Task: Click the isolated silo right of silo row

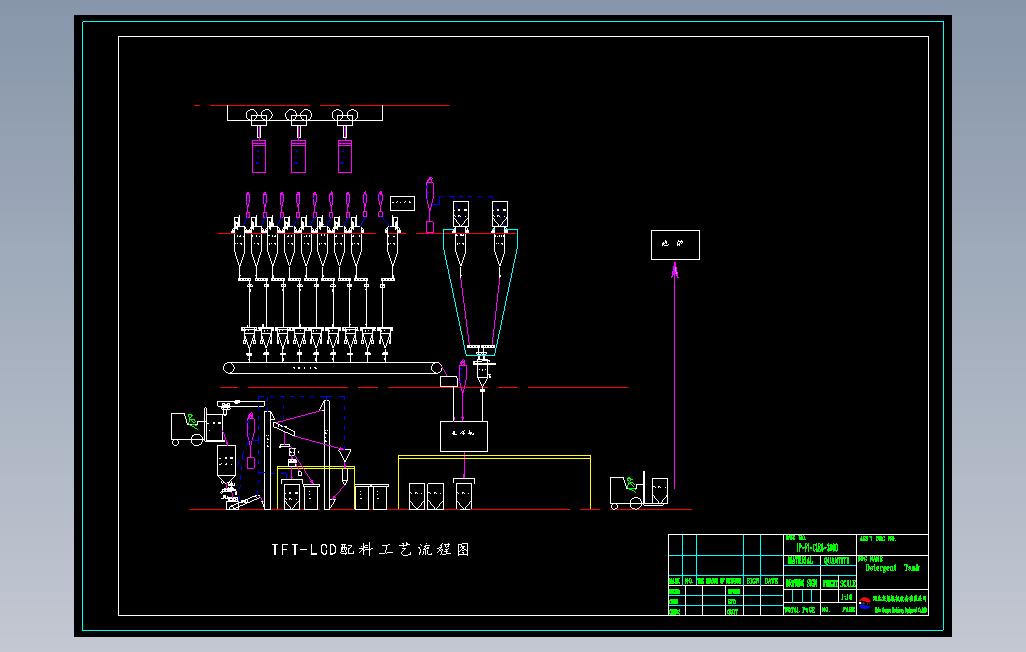Action: coord(392,253)
